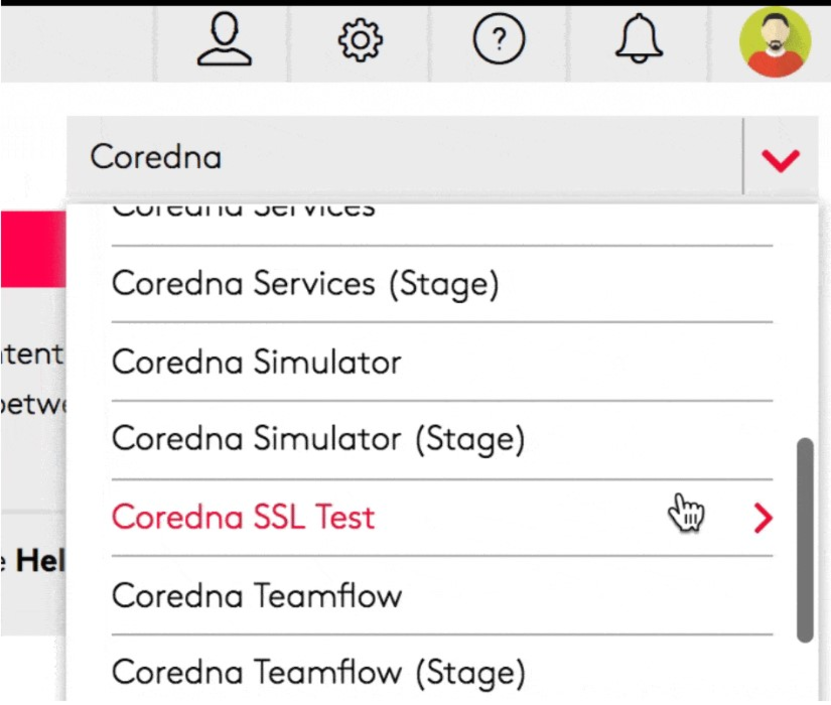
Task: Select Coredna Simulator
Action: click(442, 362)
